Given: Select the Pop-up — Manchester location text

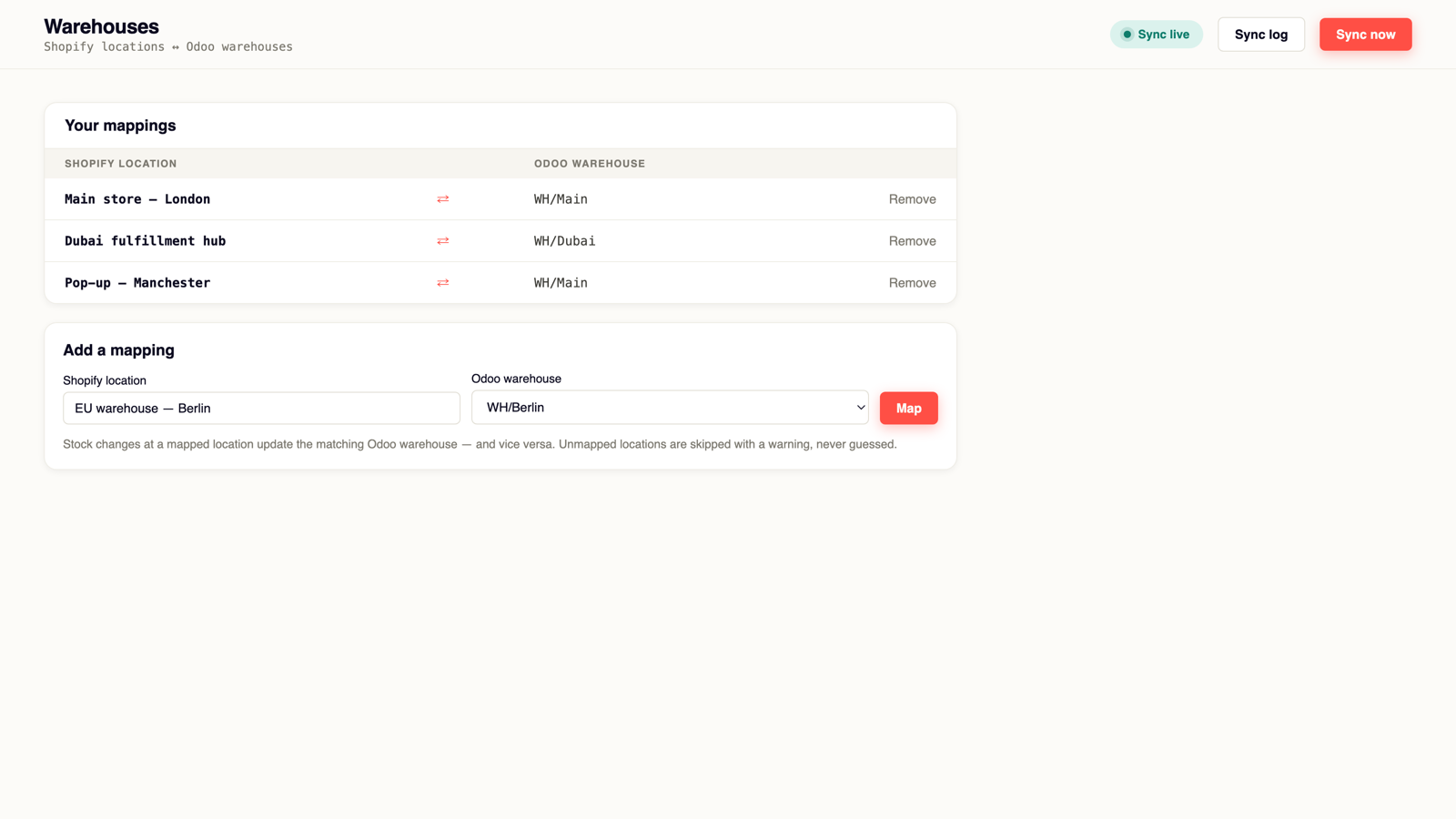Looking at the screenshot, I should [x=137, y=283].
